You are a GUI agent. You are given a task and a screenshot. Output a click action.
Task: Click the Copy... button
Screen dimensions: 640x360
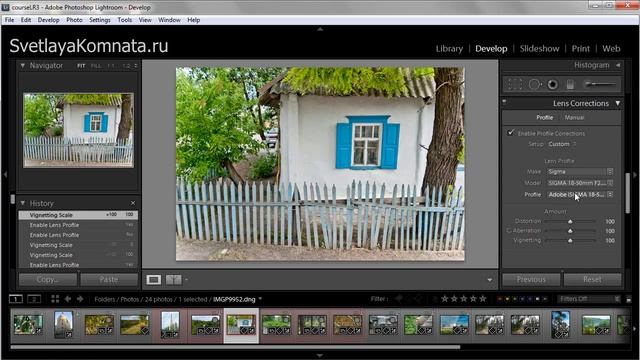pos(48,280)
